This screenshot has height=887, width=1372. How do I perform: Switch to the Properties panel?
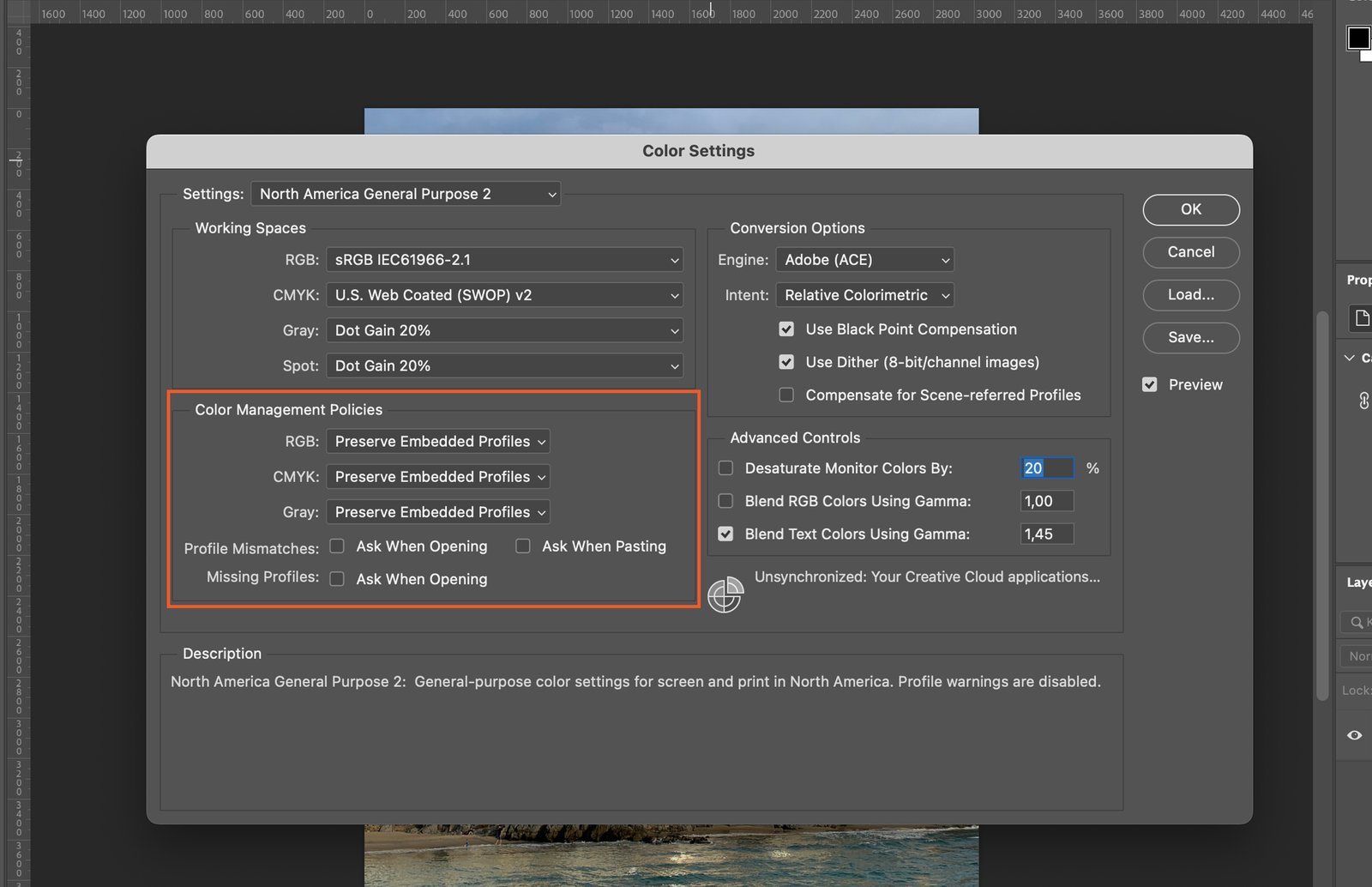pos(1358,280)
